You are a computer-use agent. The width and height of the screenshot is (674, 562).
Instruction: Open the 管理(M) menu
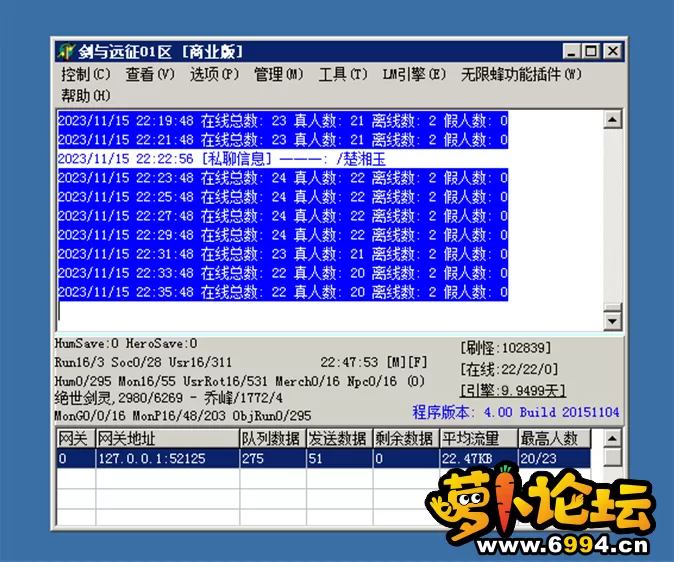coord(279,74)
